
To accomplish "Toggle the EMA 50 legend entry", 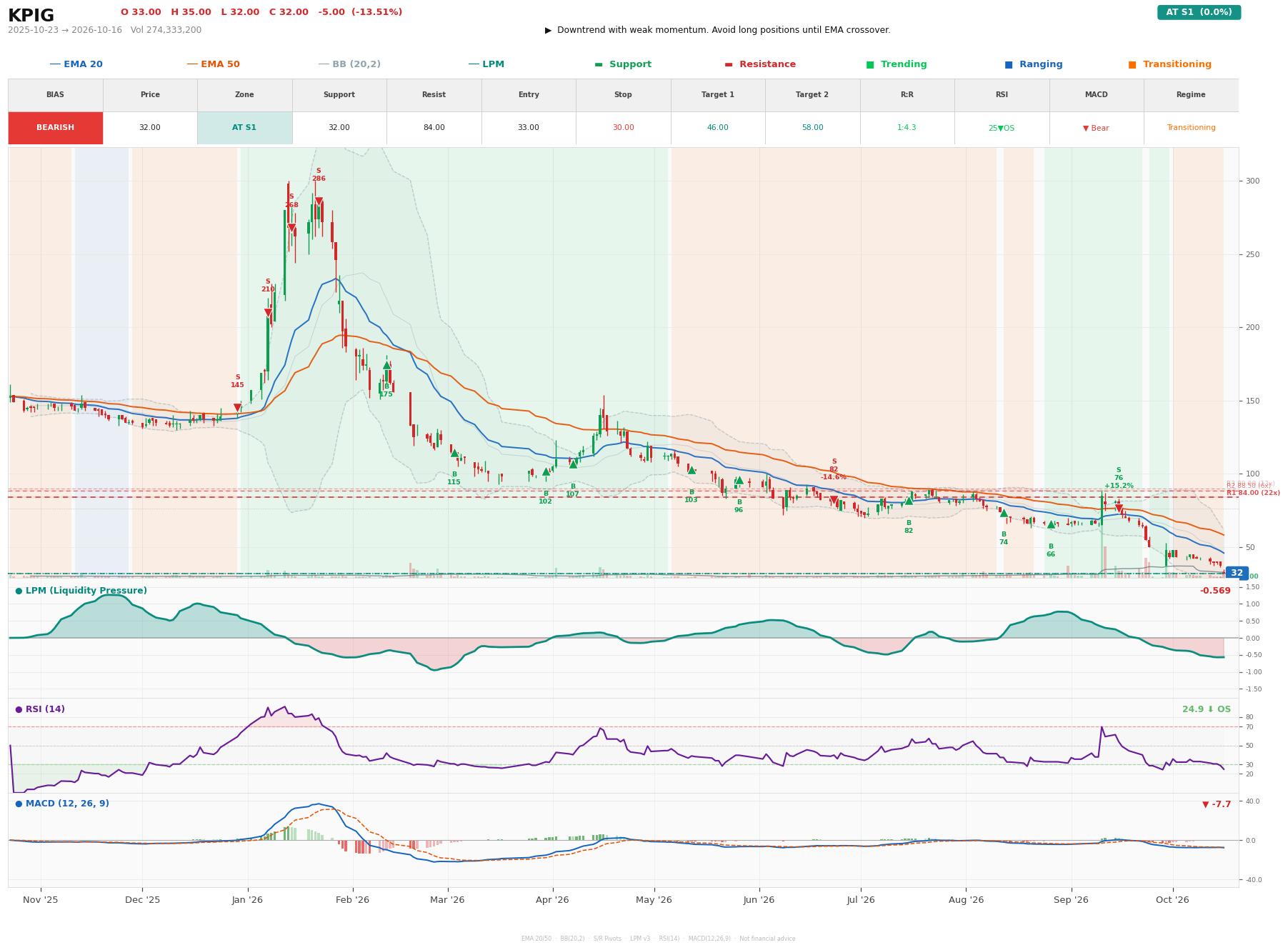I will [213, 64].
